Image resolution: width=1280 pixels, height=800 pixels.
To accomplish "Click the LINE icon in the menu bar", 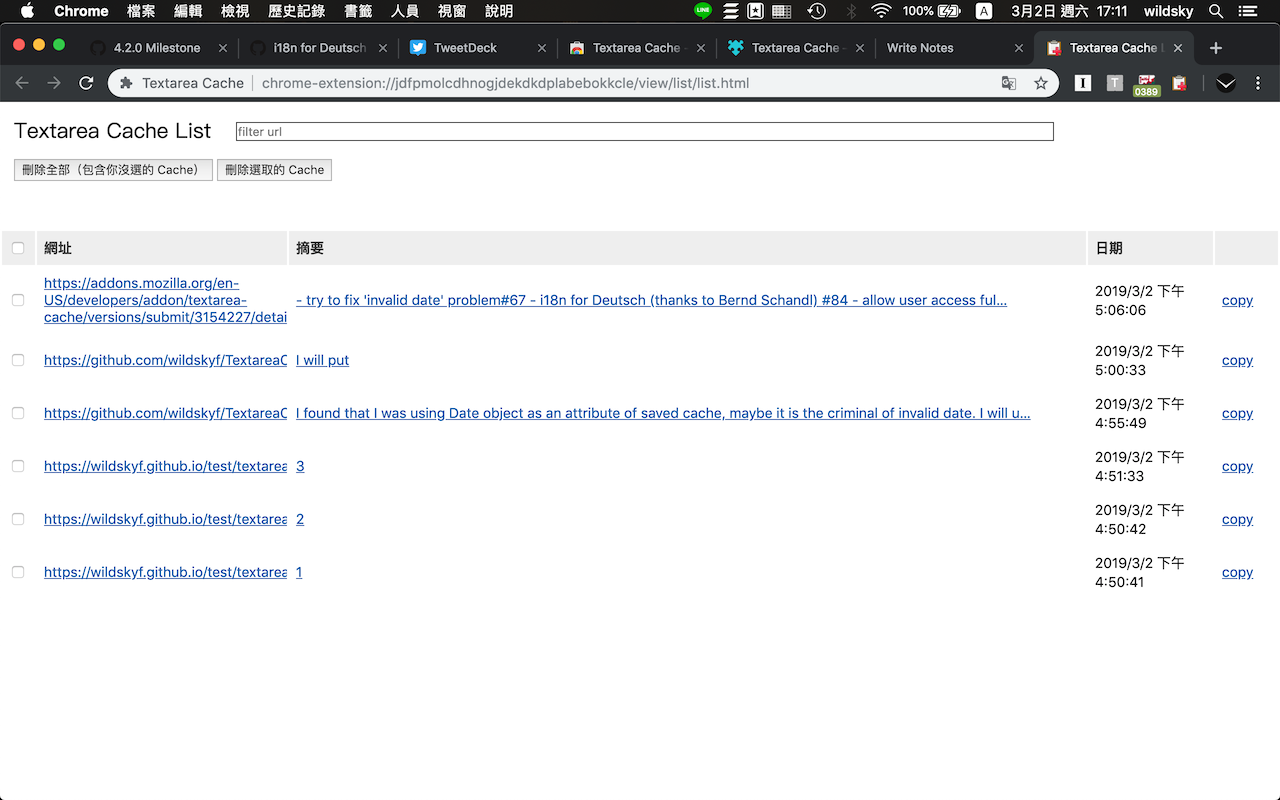I will [x=701, y=11].
